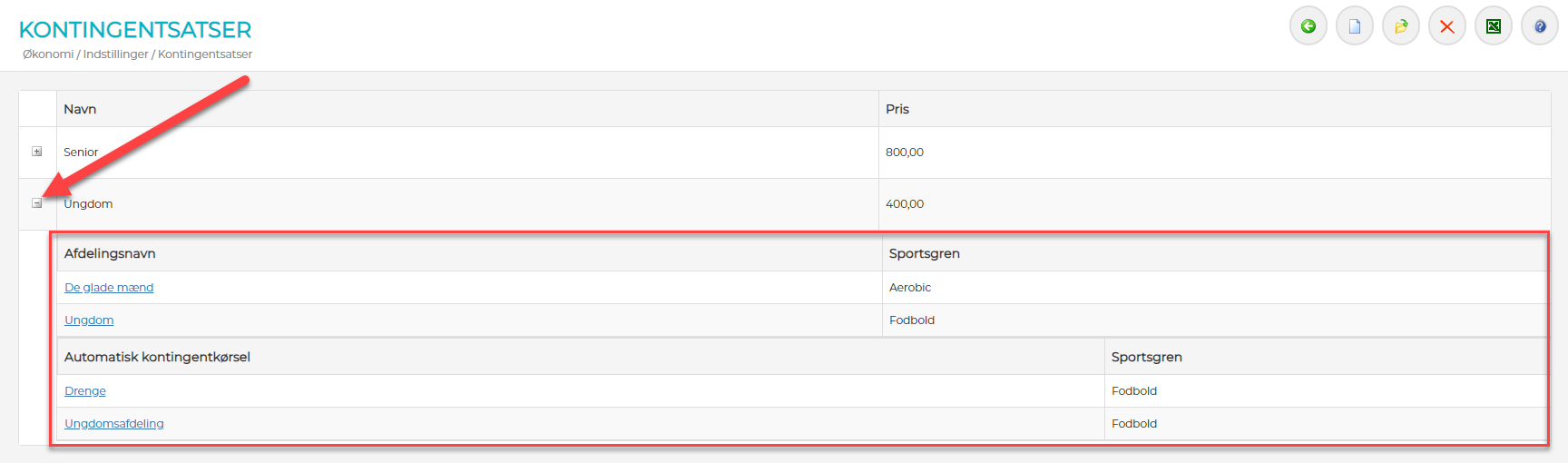Sort by the Pris column header
1568x463 pixels.
pos(897,109)
